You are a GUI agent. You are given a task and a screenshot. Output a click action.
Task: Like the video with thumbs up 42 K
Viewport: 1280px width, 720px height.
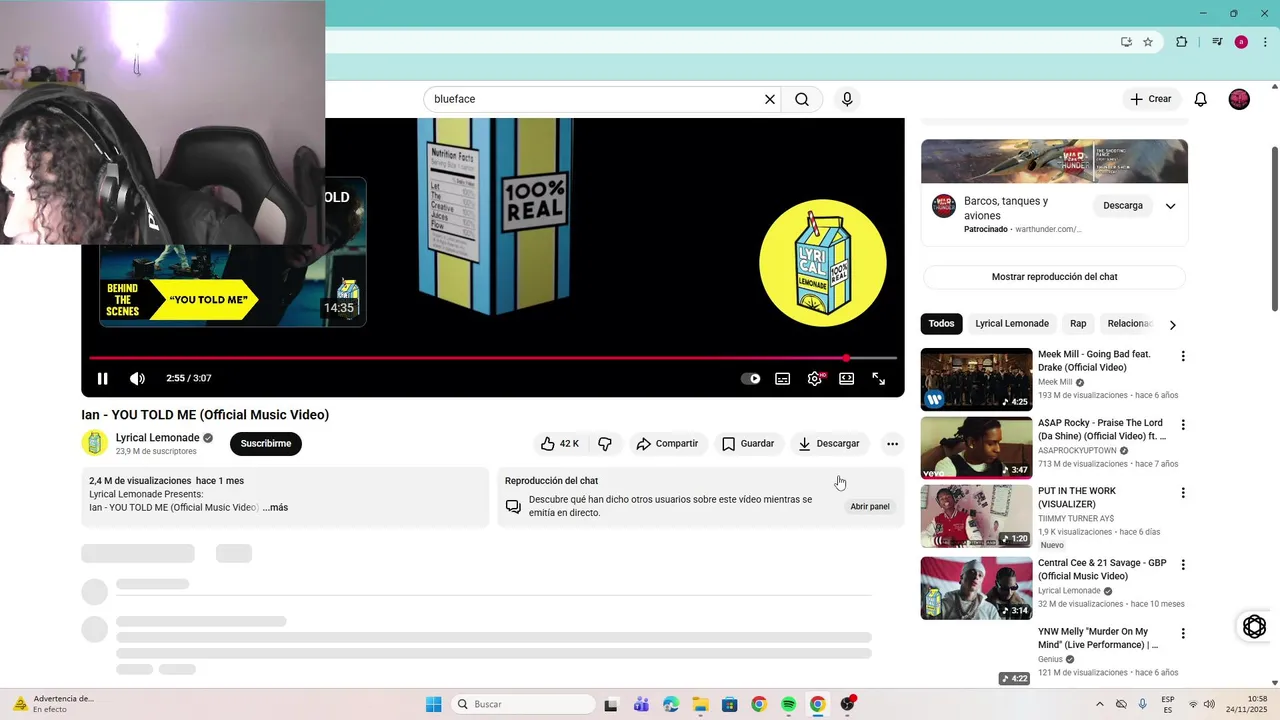(559, 444)
